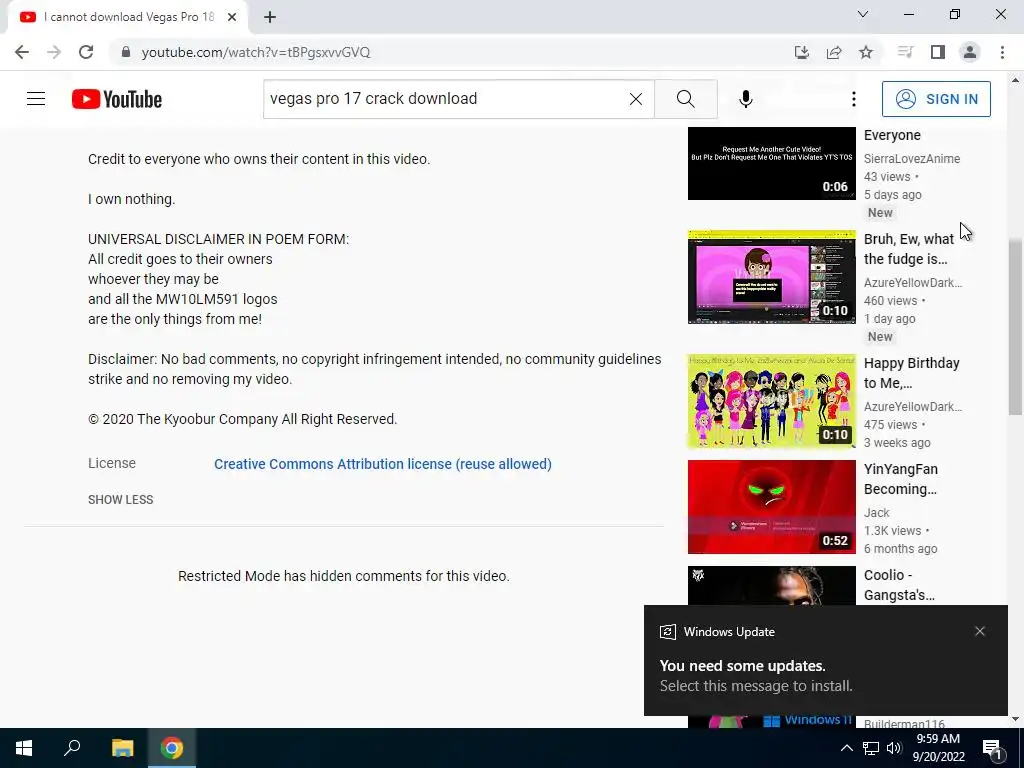Screen dimensions: 1024x768
Task: Open File Explorer from taskbar
Action: [x=122, y=748]
